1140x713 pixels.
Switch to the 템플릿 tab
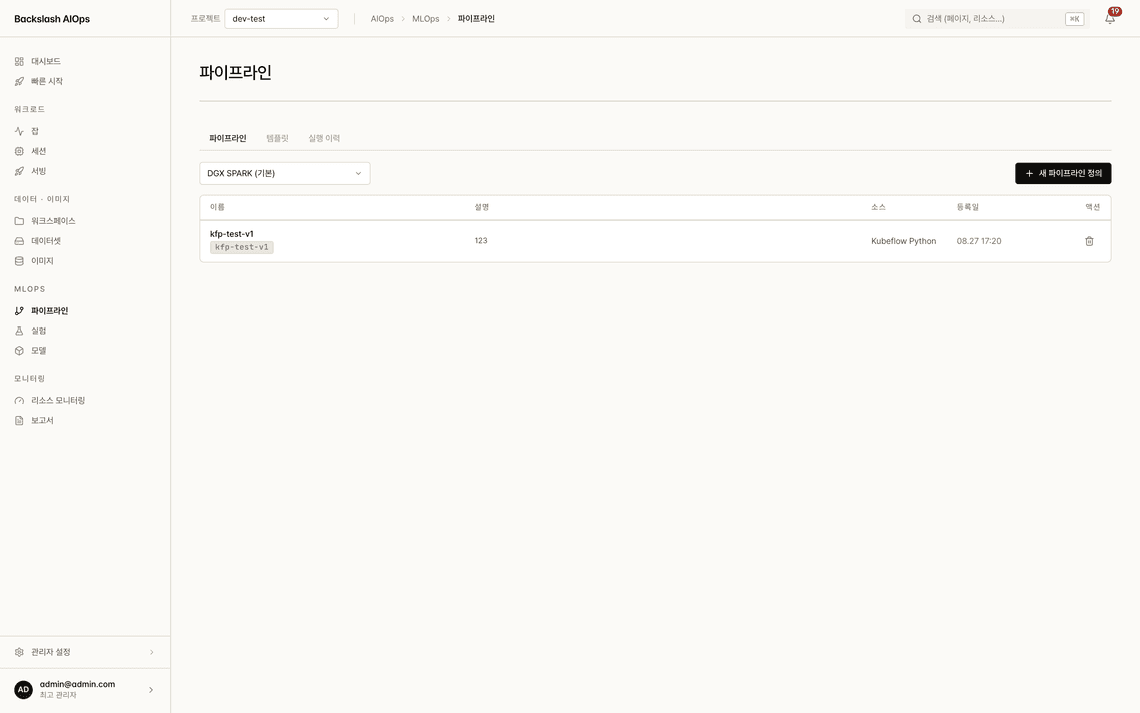277,138
